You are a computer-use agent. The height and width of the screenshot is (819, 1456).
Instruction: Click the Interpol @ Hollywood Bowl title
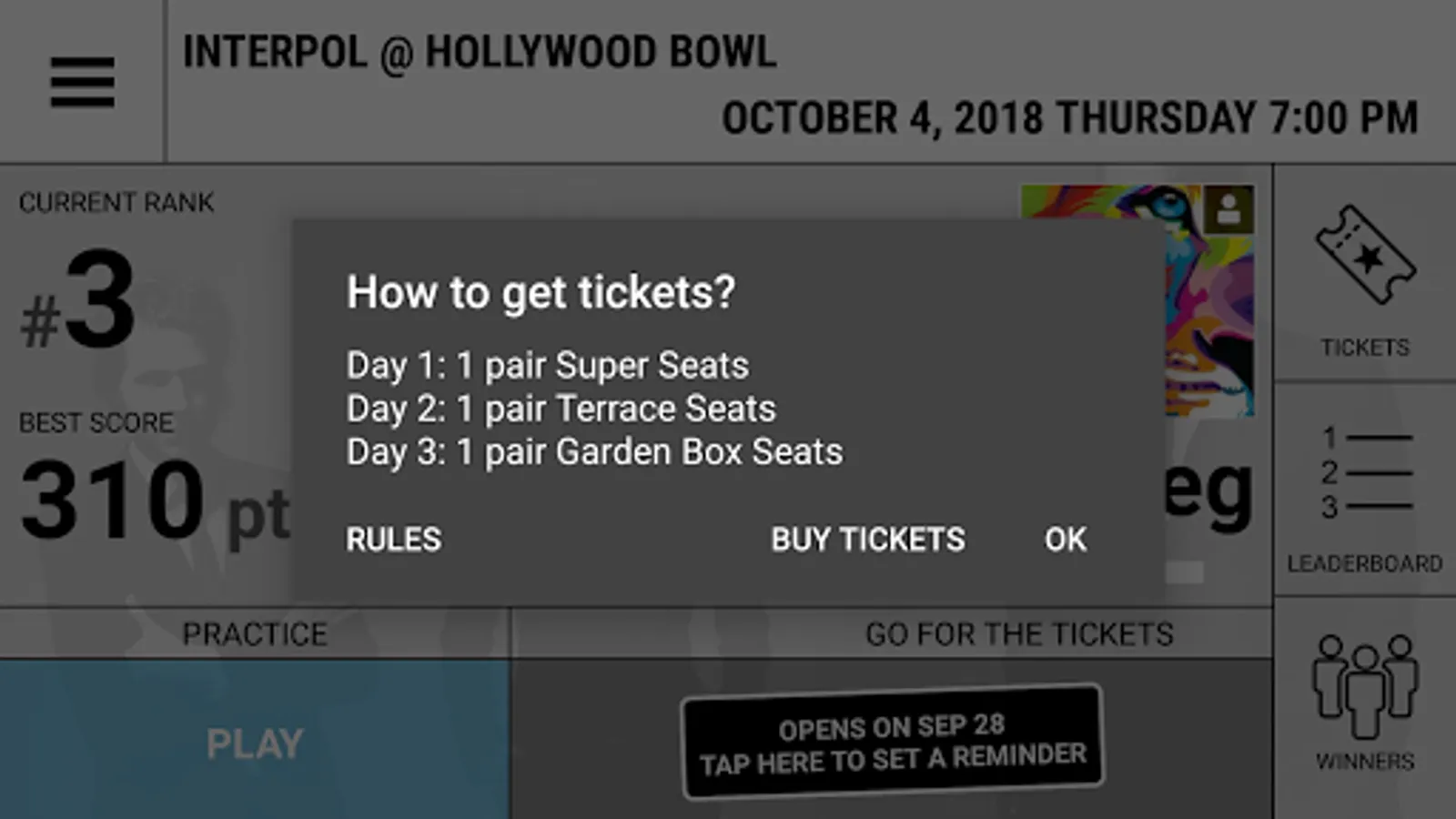(480, 53)
